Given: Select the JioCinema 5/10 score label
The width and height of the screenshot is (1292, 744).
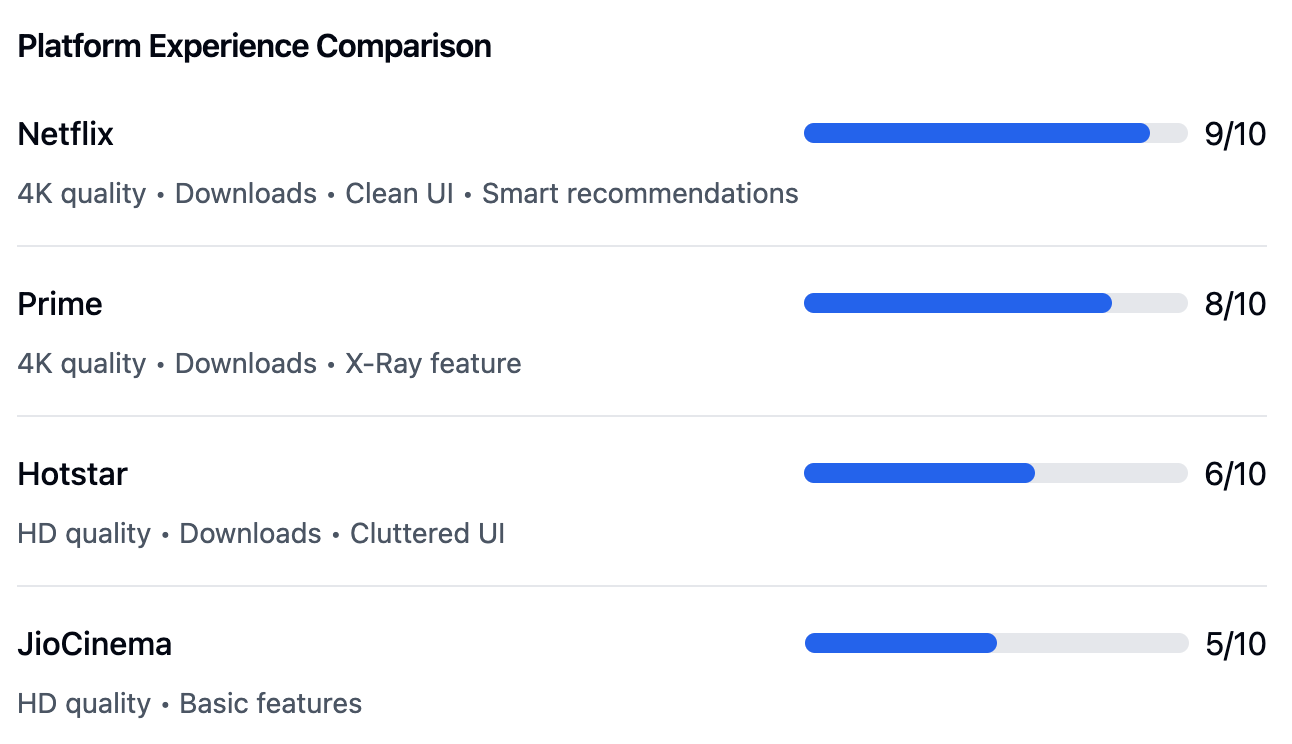Looking at the screenshot, I should click(1236, 644).
